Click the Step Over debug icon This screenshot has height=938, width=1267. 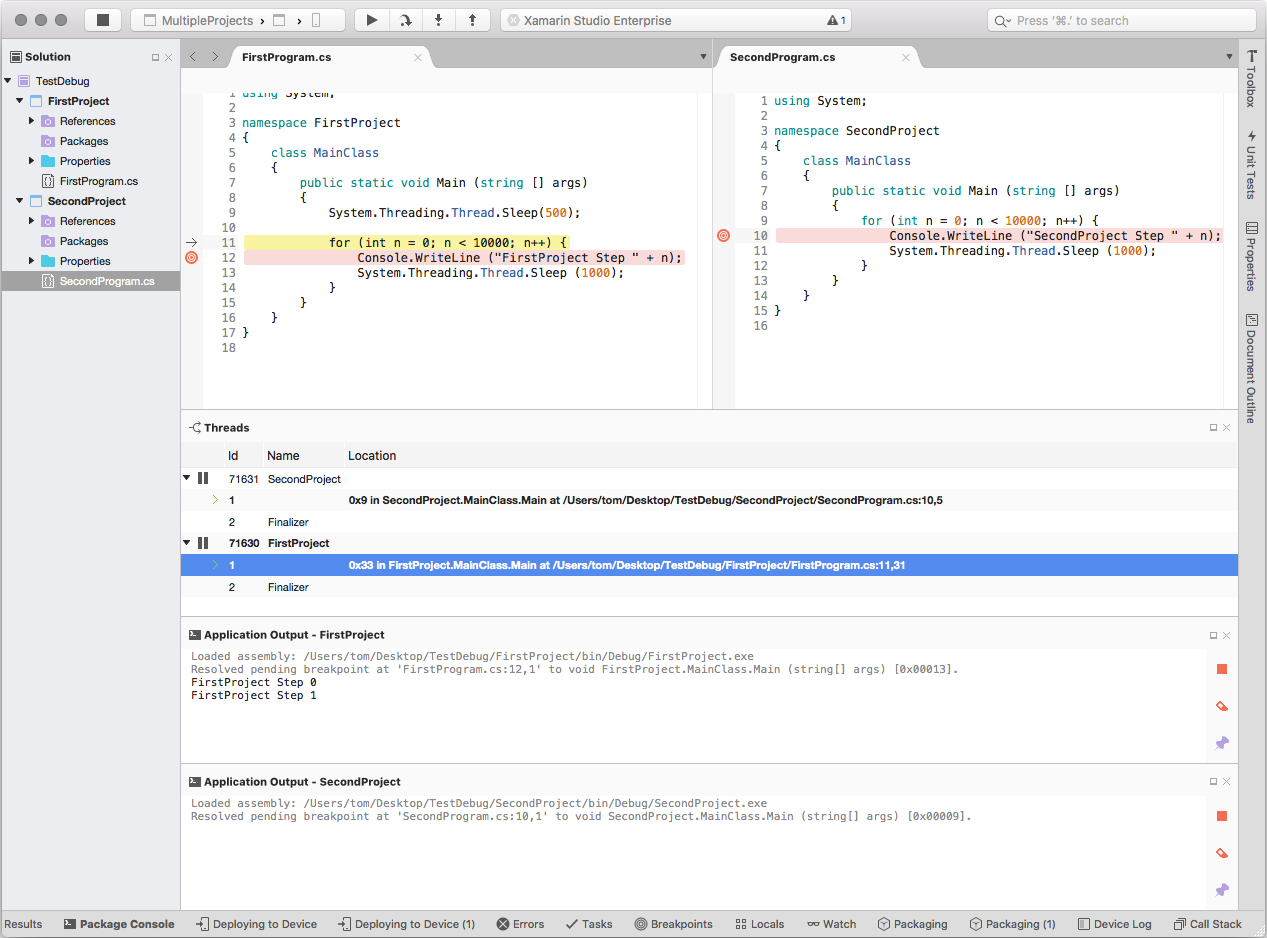(x=404, y=19)
